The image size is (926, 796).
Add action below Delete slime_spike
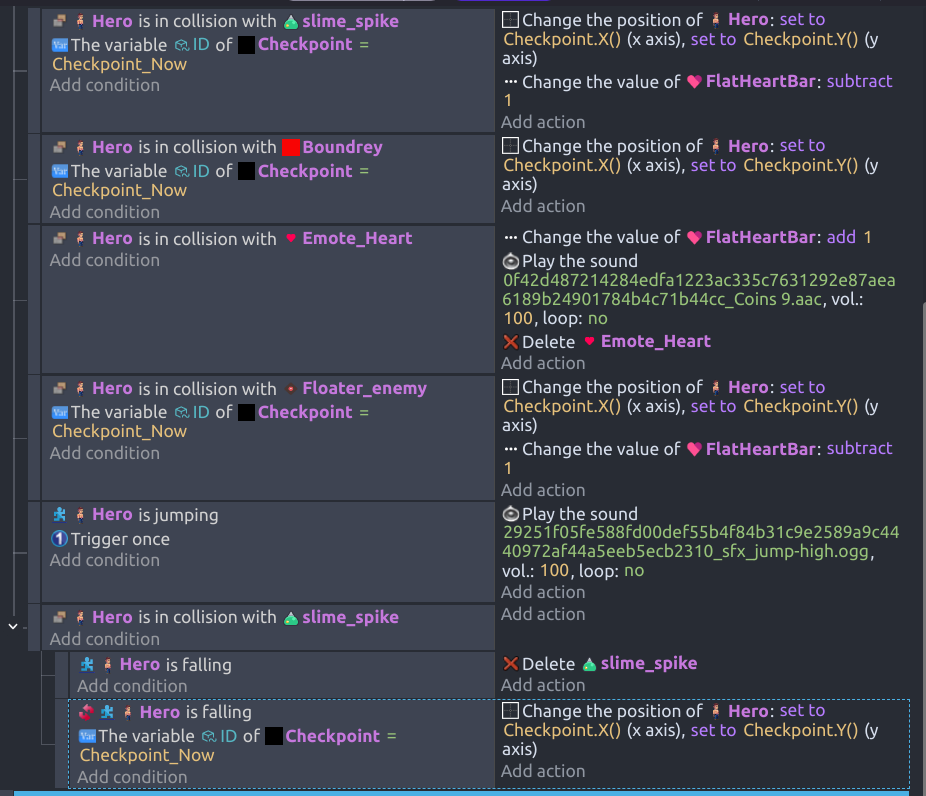(x=543, y=685)
